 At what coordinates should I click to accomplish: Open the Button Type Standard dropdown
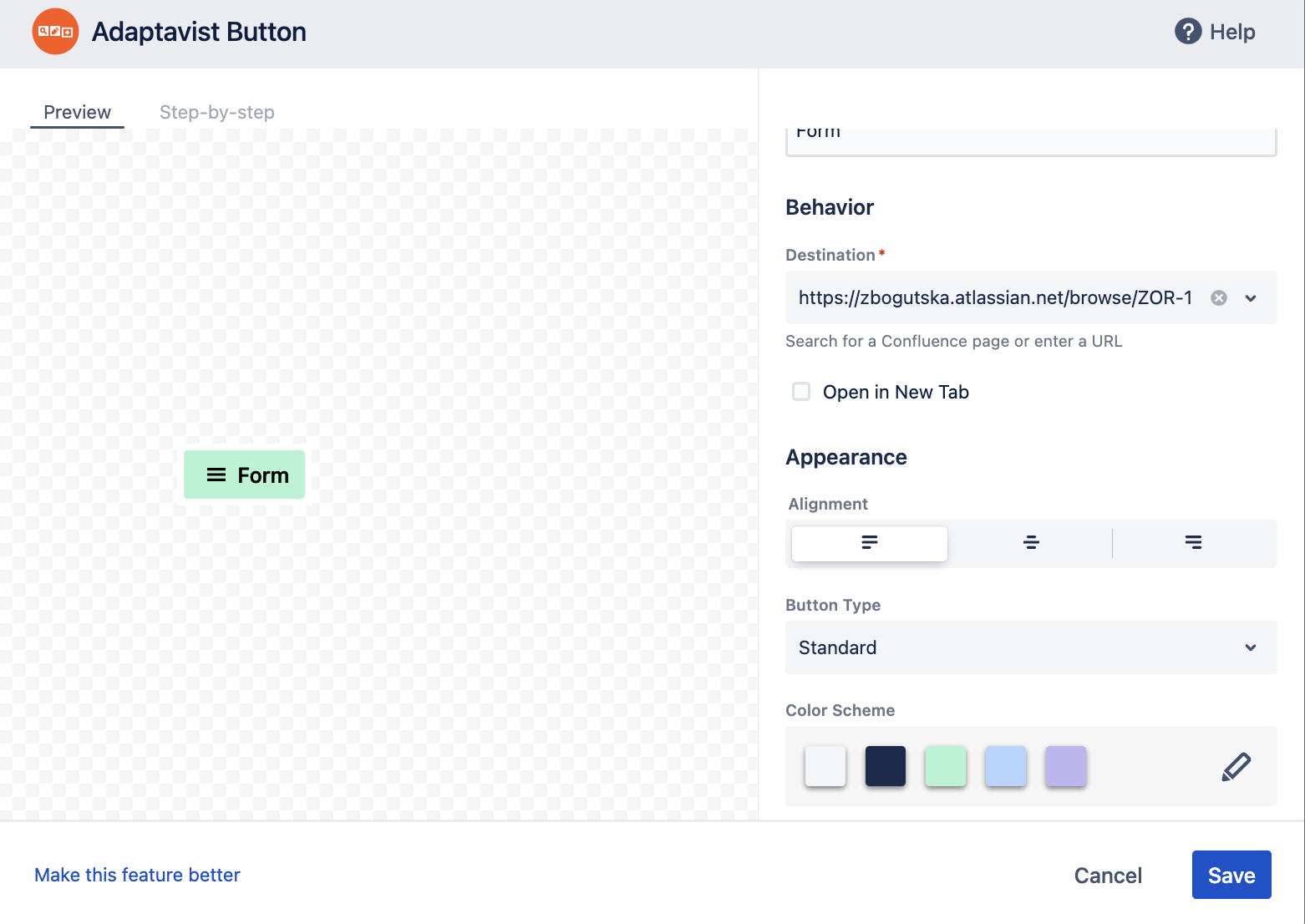coord(1031,647)
